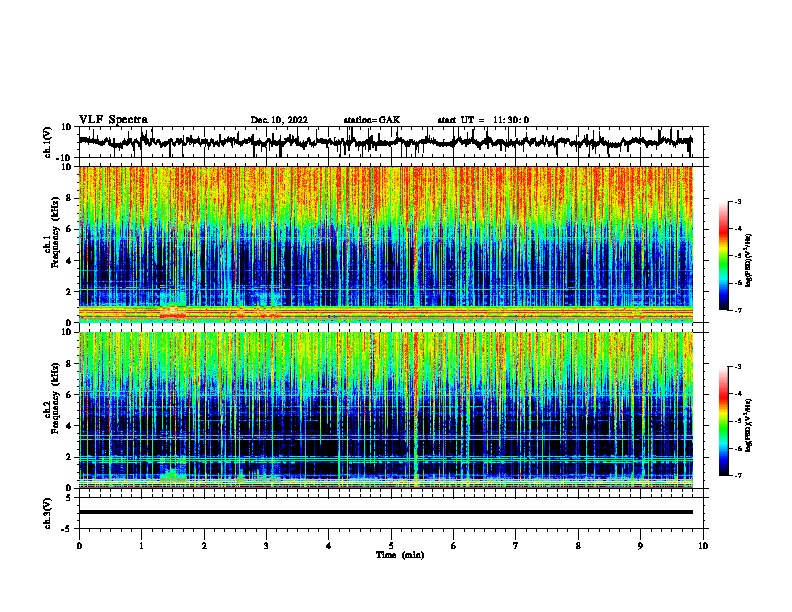Click the ch.1 color bar's log(PSD) unit label

click(748, 260)
